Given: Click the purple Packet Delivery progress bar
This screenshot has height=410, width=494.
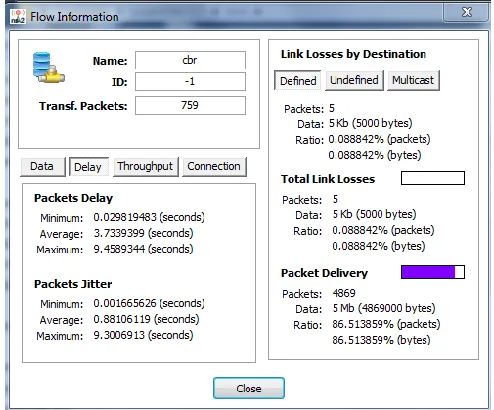Looking at the screenshot, I should (433, 272).
